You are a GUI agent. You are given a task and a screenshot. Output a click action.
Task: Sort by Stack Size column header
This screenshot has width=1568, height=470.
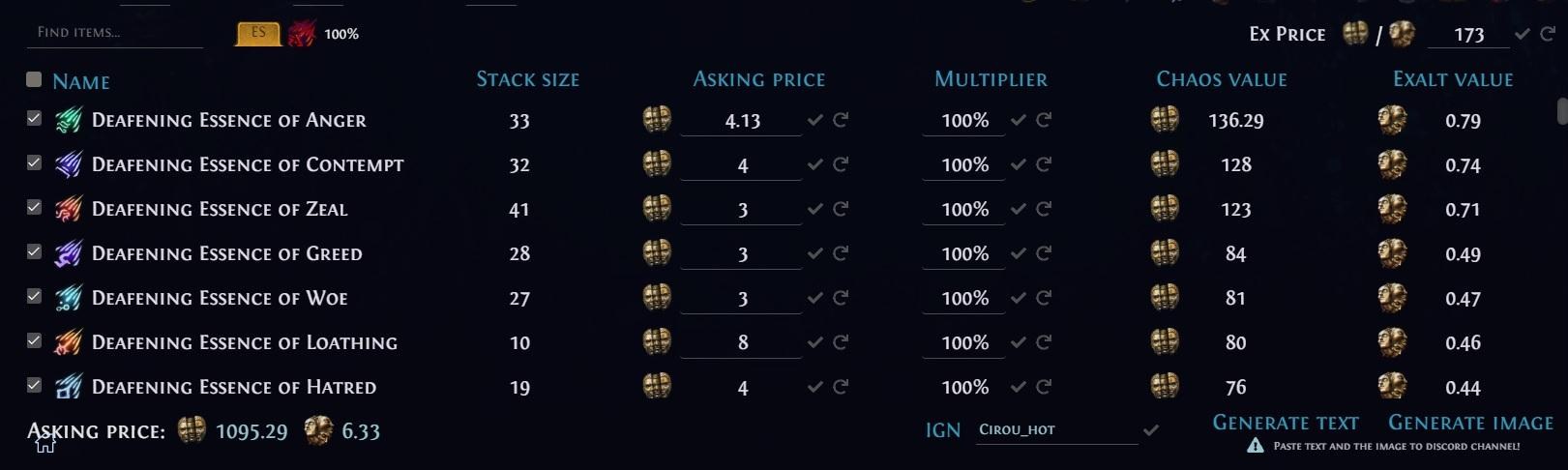click(528, 79)
